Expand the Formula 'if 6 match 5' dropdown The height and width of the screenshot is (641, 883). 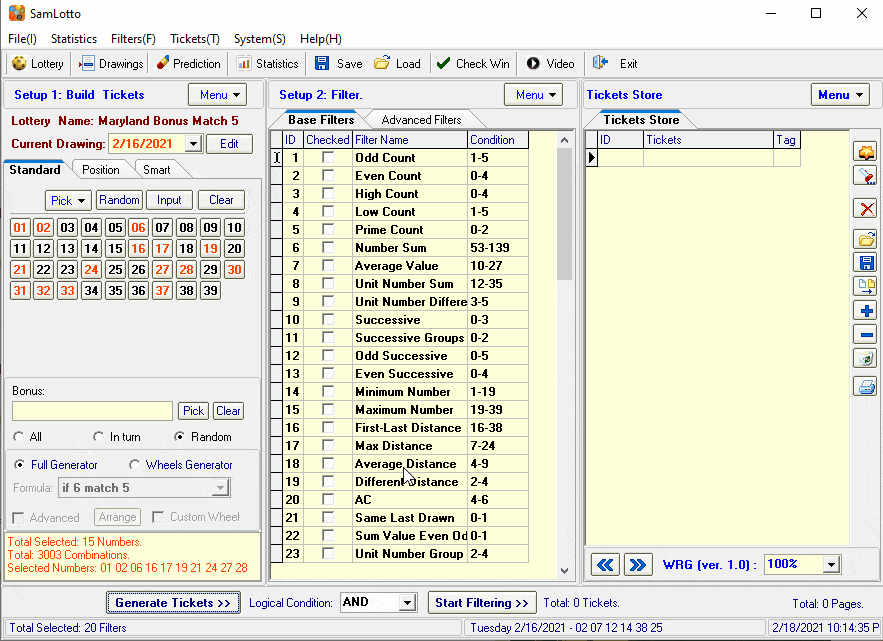(x=221, y=488)
